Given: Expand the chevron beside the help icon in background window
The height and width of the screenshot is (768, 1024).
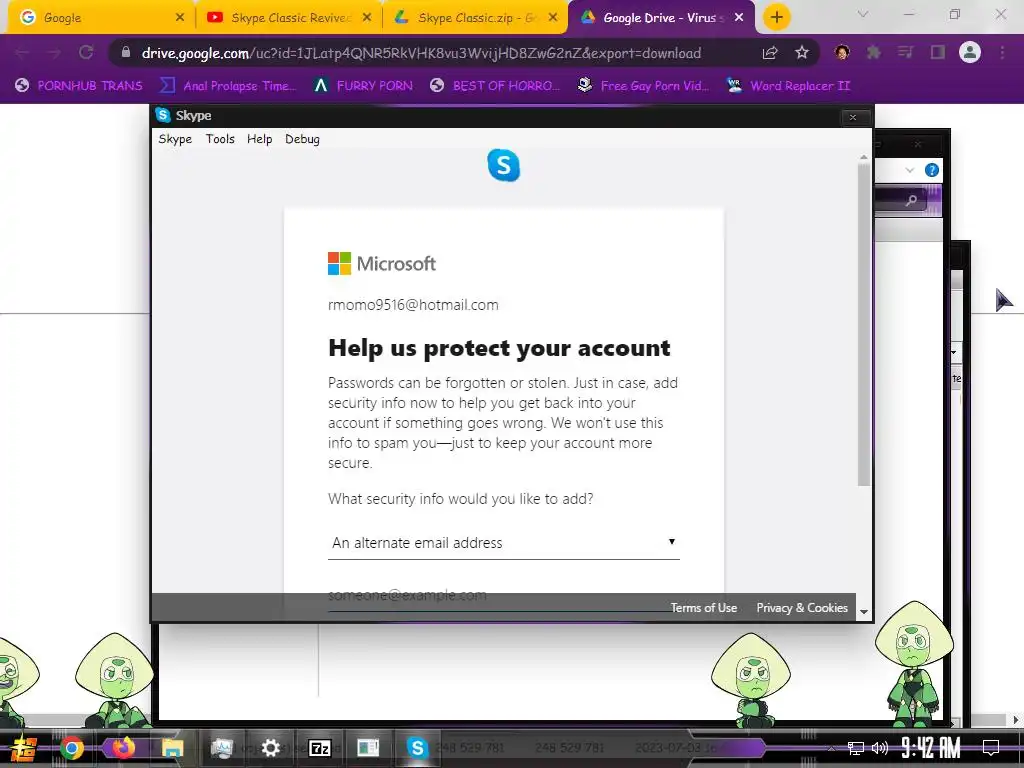Looking at the screenshot, I should (x=910, y=170).
